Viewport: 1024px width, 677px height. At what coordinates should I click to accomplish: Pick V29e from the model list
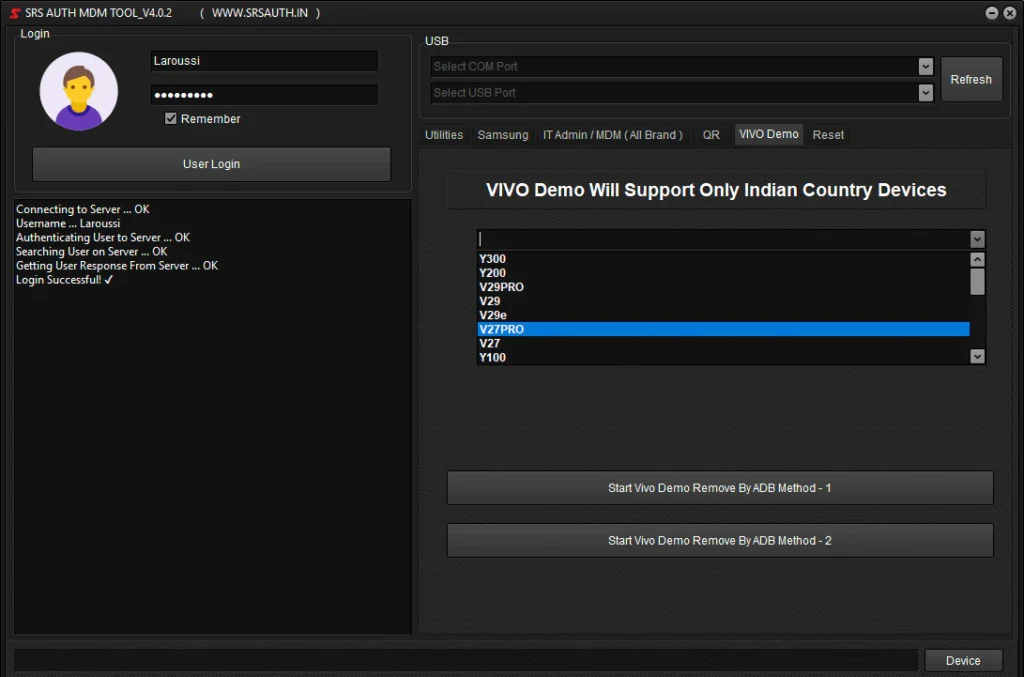pyautogui.click(x=724, y=315)
